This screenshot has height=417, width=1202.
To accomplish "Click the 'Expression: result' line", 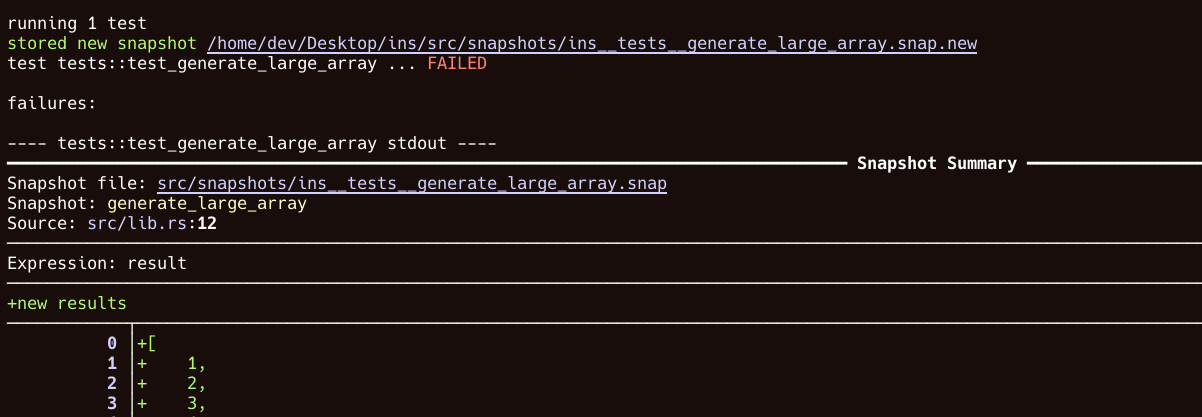I will point(96,264).
